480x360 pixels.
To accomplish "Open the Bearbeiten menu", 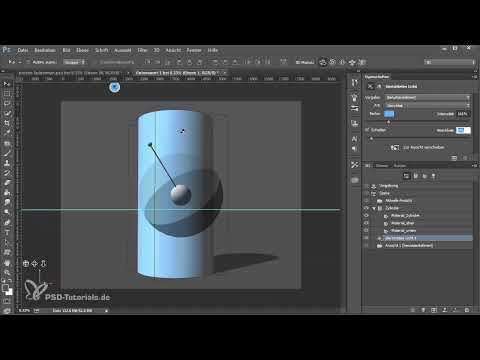I will (45, 50).
